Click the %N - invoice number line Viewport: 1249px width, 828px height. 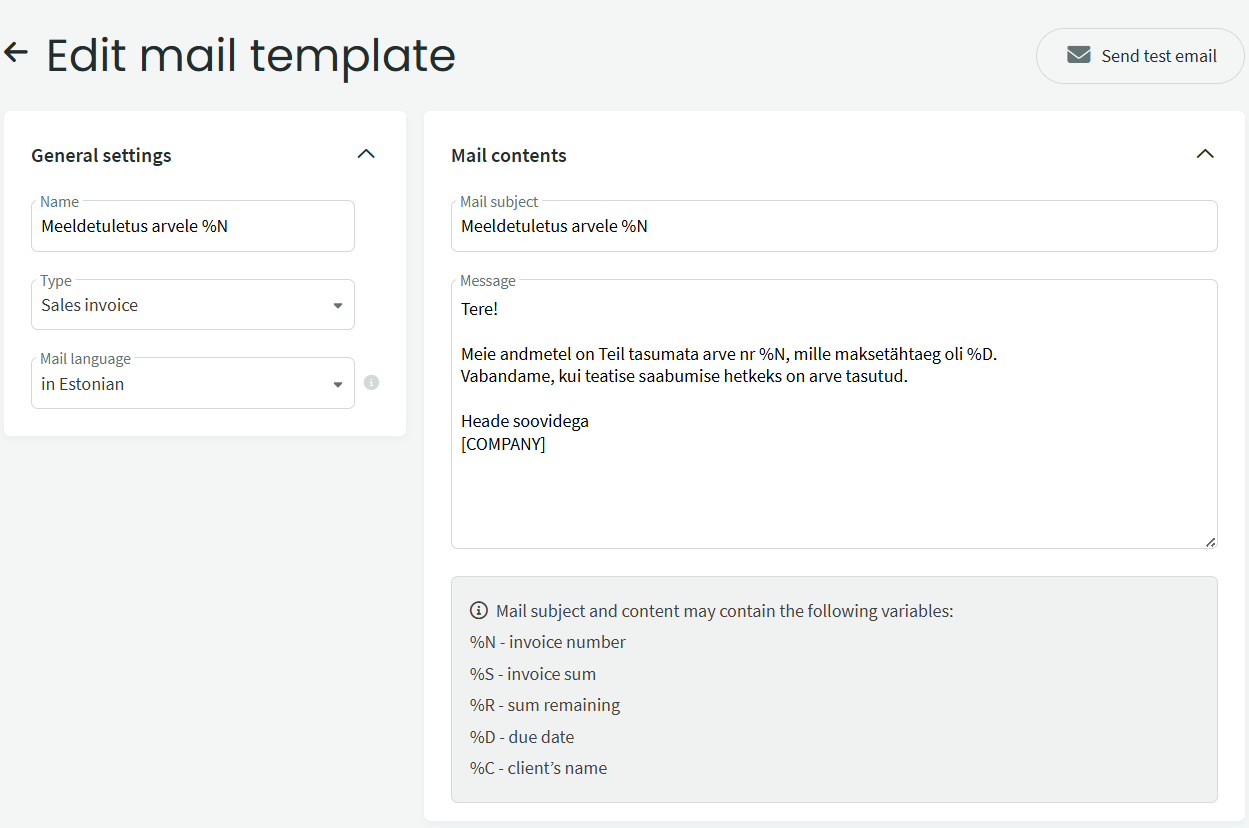pyautogui.click(x=548, y=642)
